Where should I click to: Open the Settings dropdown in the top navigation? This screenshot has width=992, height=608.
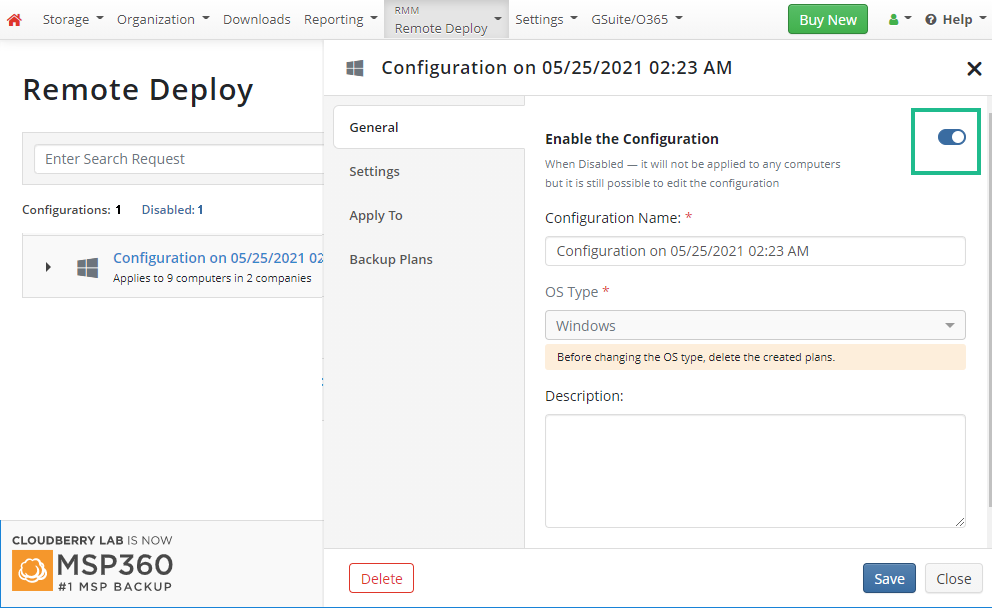click(546, 20)
